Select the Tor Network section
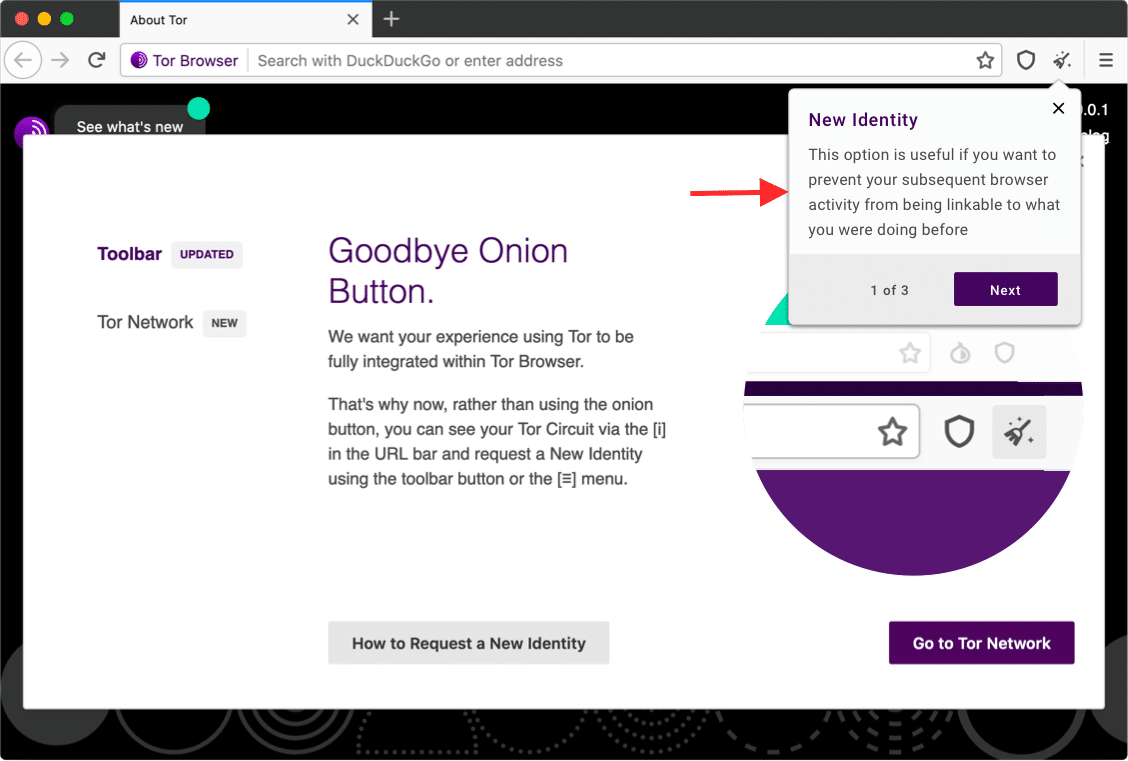Viewport: 1128px width, 761px height. pos(145,322)
